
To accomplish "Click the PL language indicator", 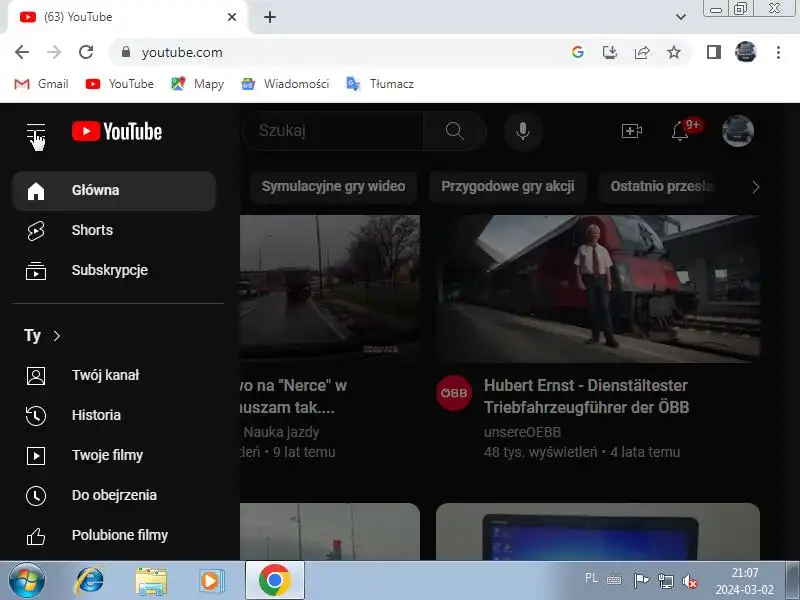I will pos(591,578).
